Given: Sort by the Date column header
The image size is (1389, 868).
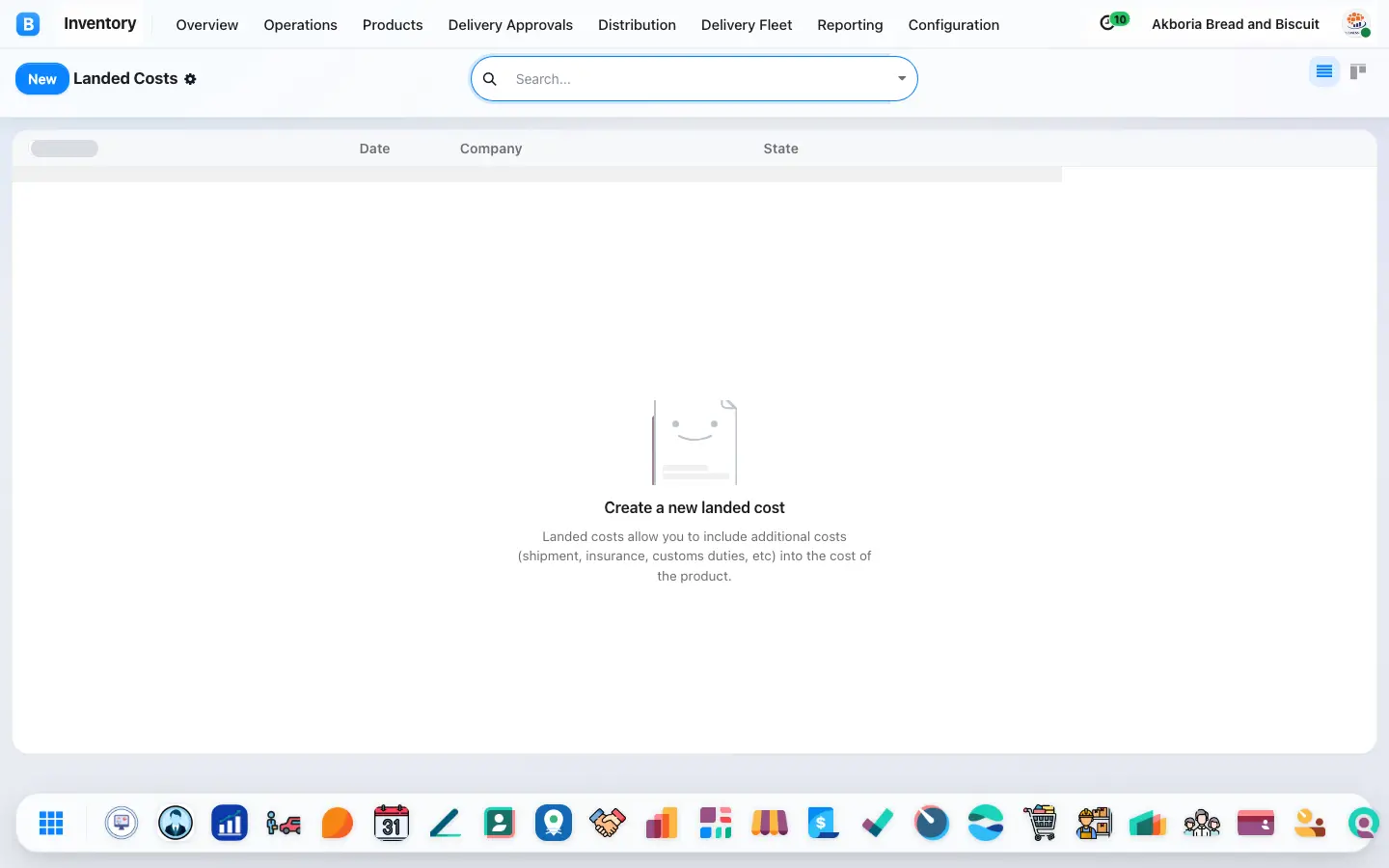Looking at the screenshot, I should [374, 149].
